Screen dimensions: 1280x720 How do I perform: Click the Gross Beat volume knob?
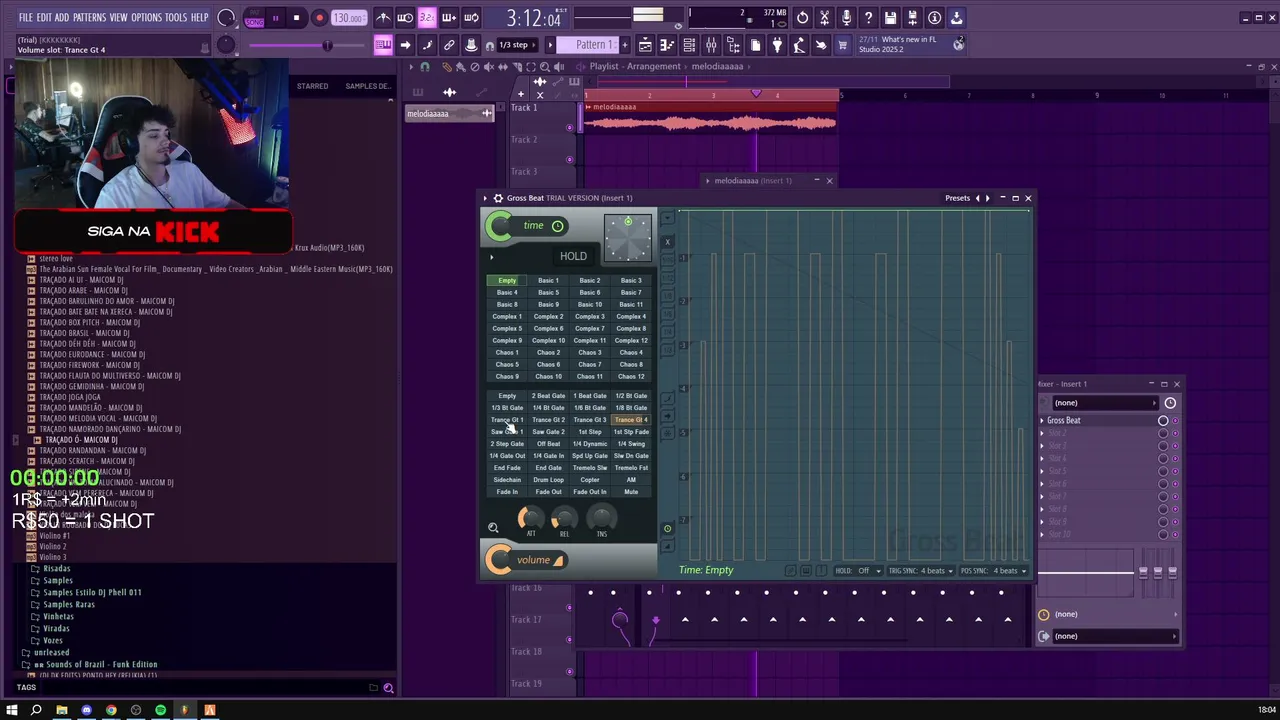(499, 560)
